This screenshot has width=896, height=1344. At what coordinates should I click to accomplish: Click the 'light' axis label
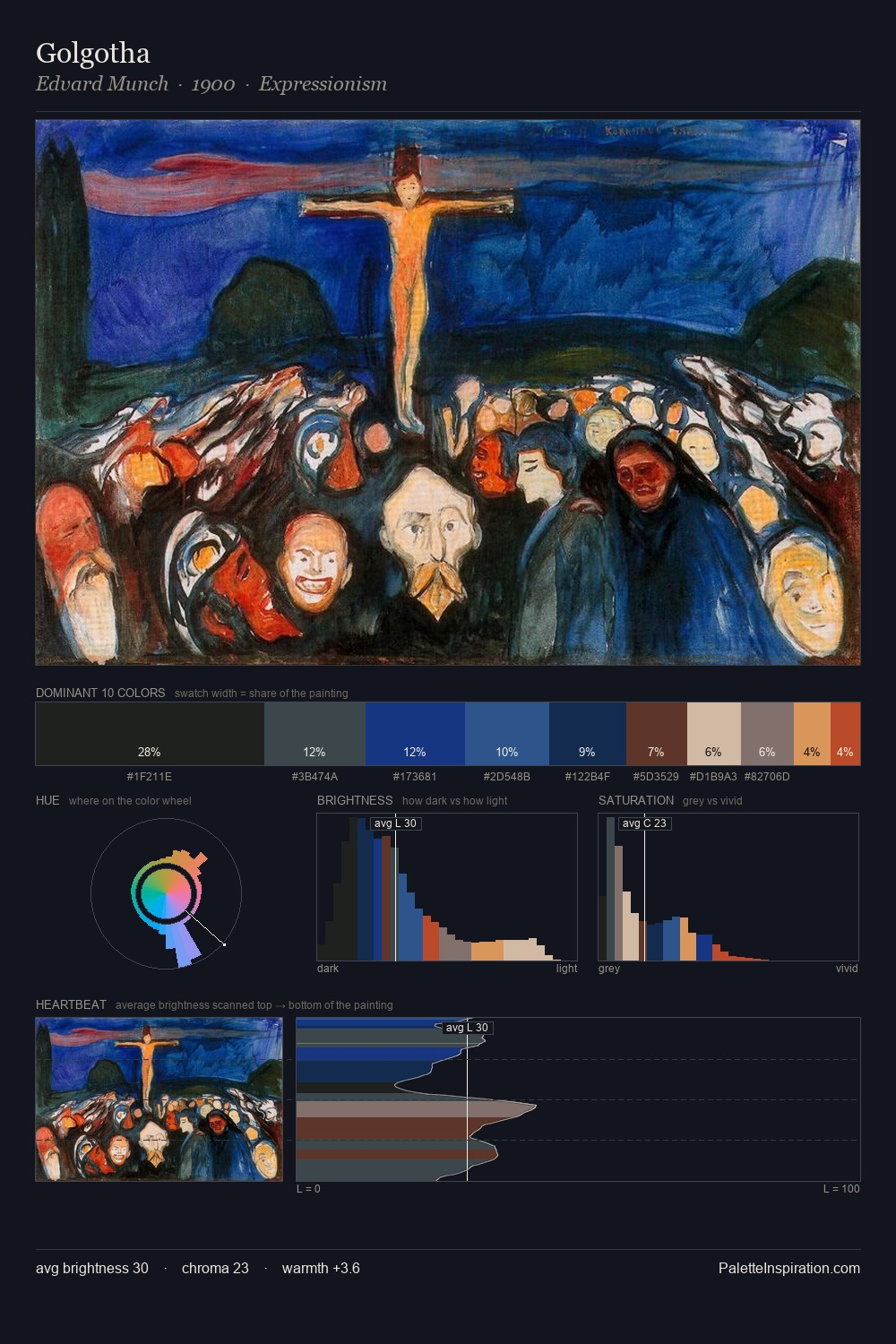pyautogui.click(x=566, y=969)
